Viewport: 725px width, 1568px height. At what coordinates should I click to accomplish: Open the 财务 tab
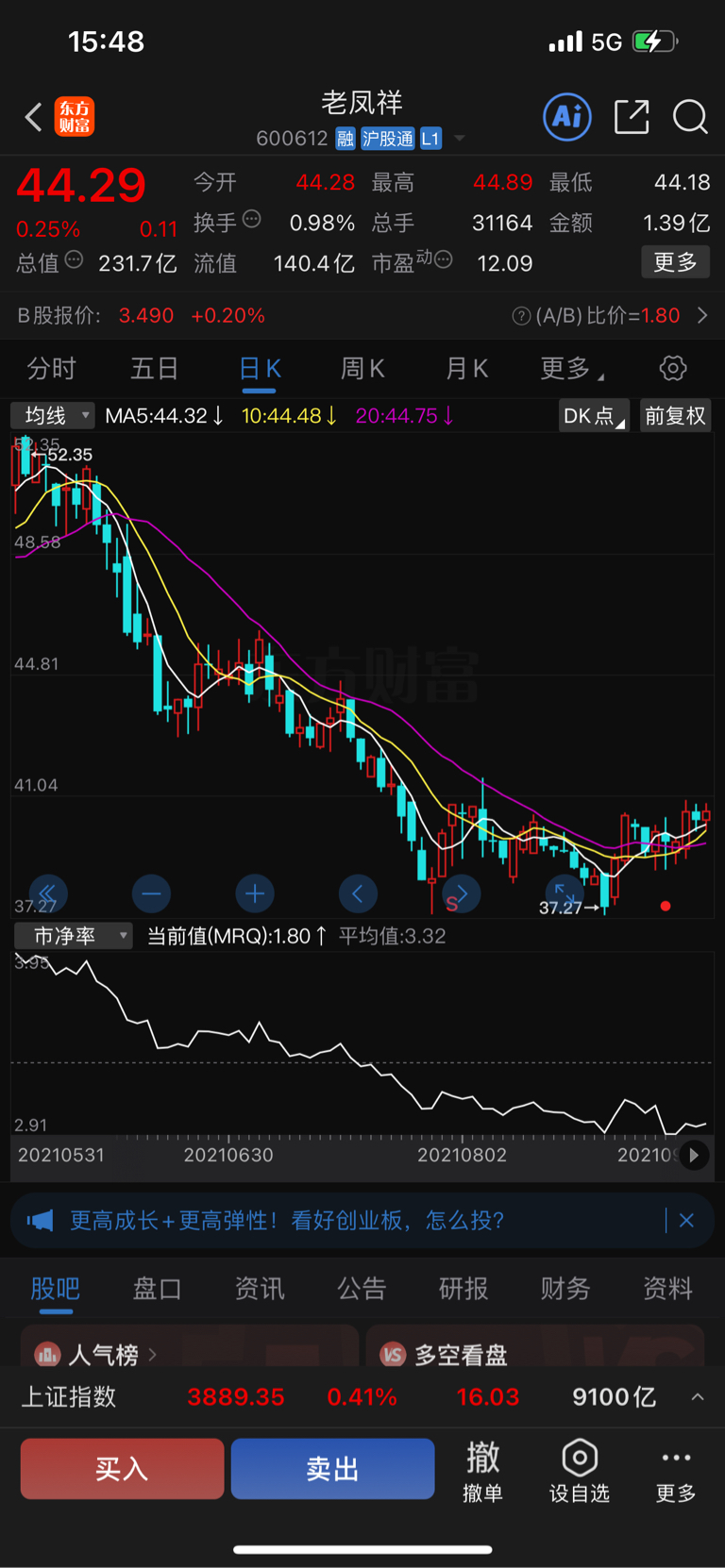point(565,1289)
